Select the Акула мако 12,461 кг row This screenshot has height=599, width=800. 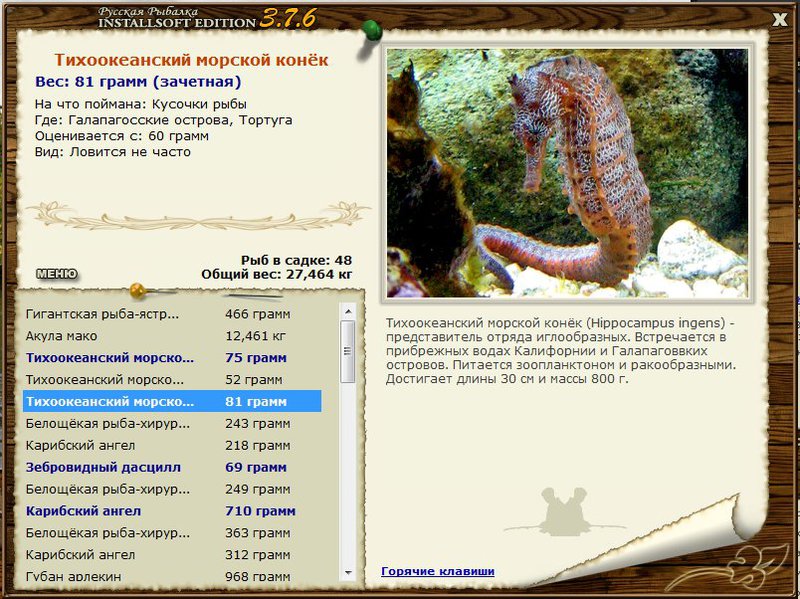pos(172,336)
